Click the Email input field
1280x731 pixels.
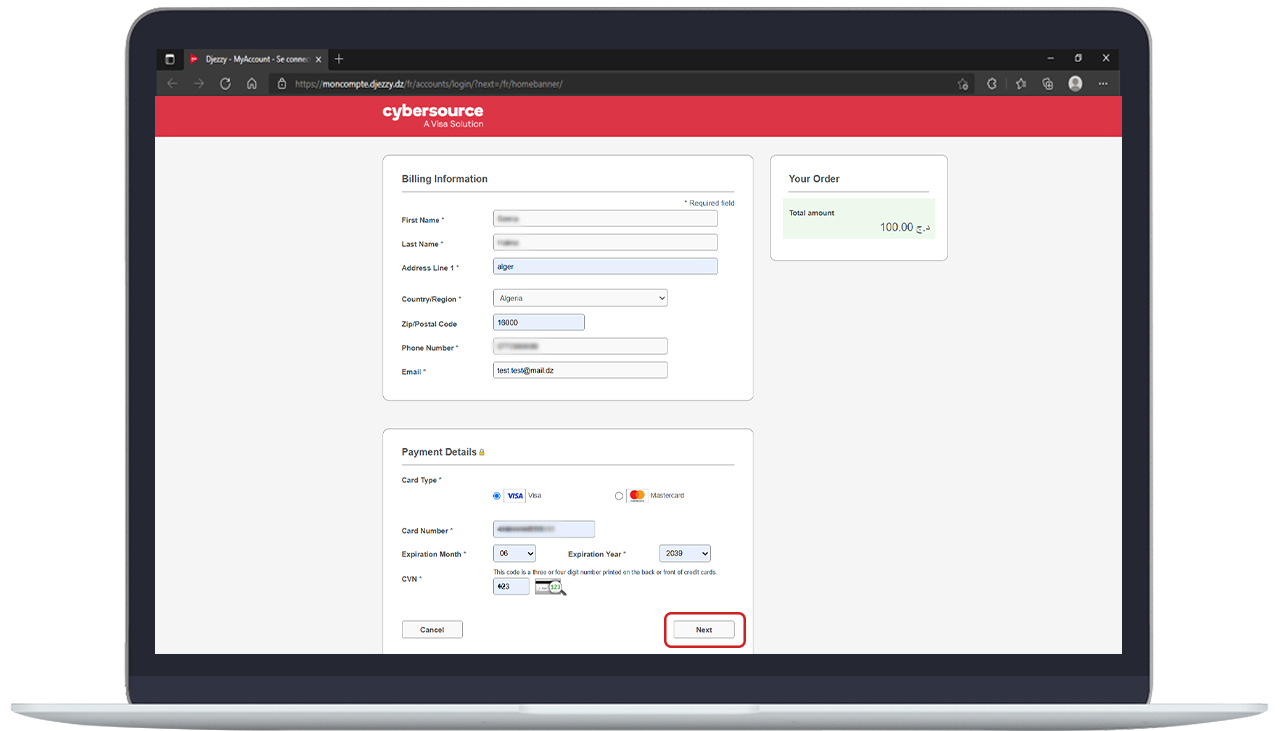(x=580, y=370)
